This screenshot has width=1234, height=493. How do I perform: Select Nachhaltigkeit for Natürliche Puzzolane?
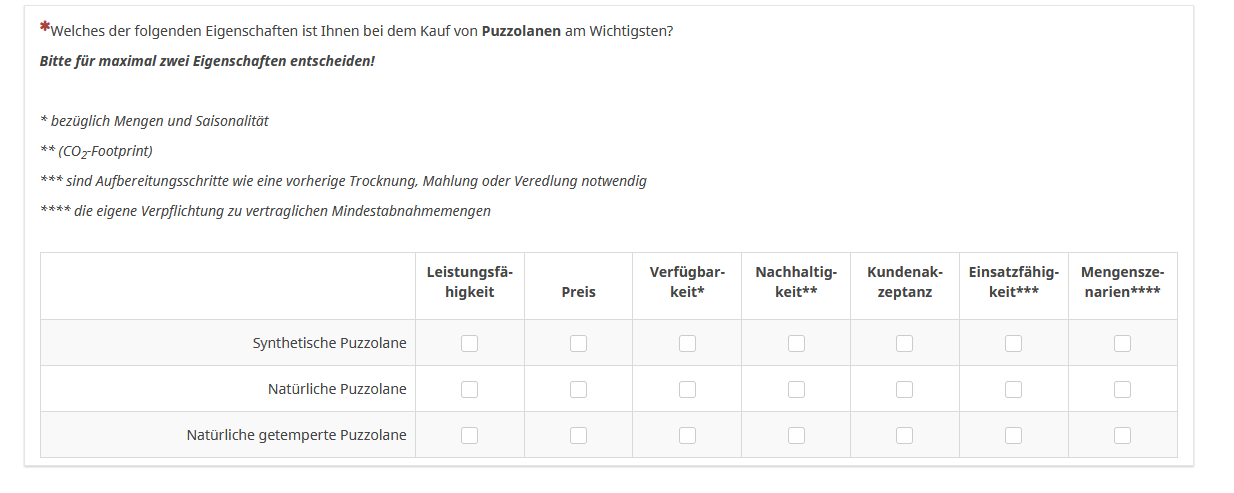(796, 389)
